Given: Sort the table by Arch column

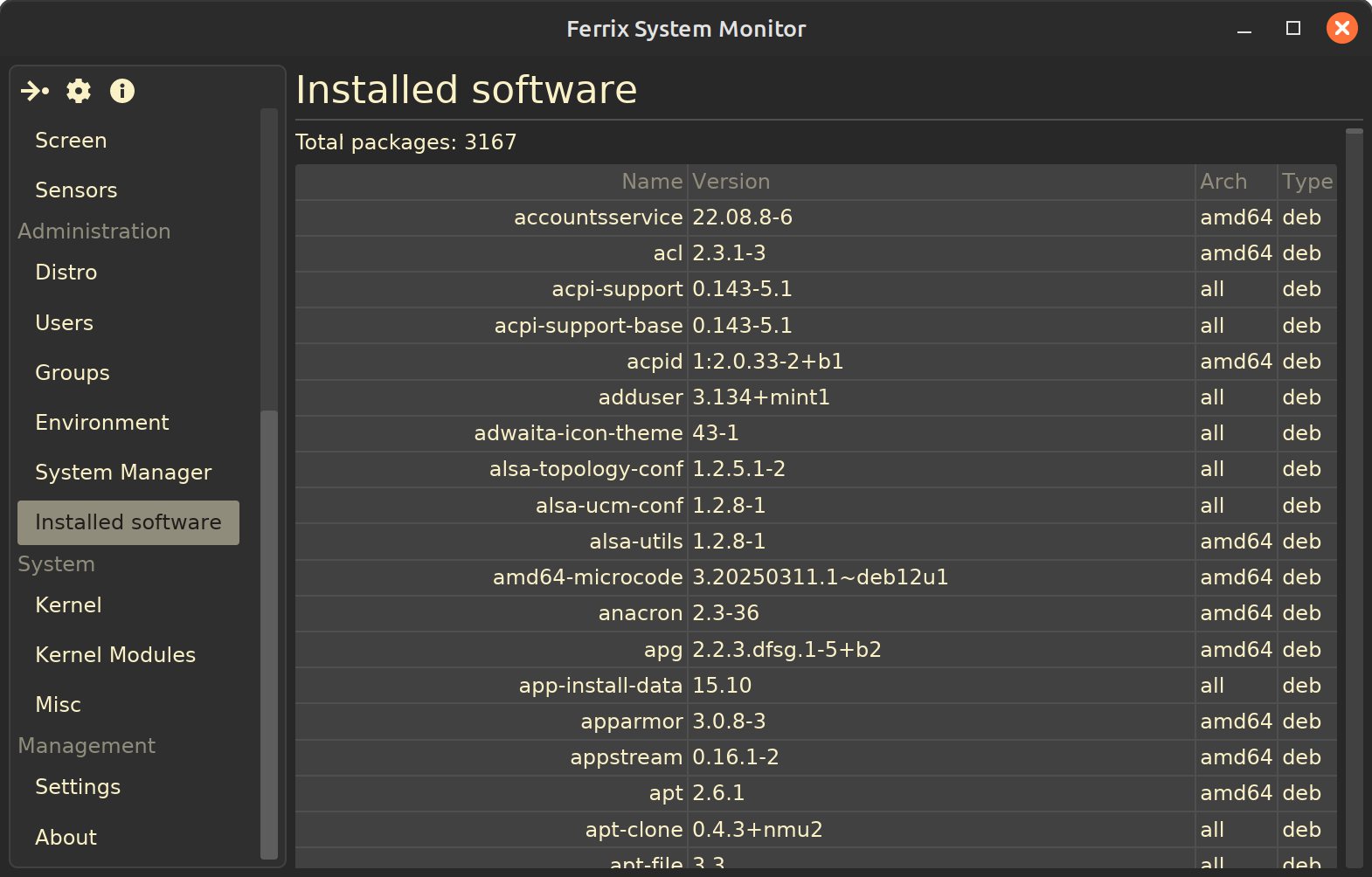Looking at the screenshot, I should point(1223,182).
